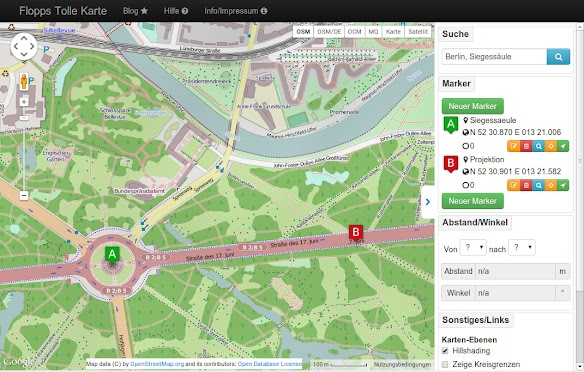584x372 pixels.
Task: Click the top Neuer Marker button
Action: click(473, 106)
